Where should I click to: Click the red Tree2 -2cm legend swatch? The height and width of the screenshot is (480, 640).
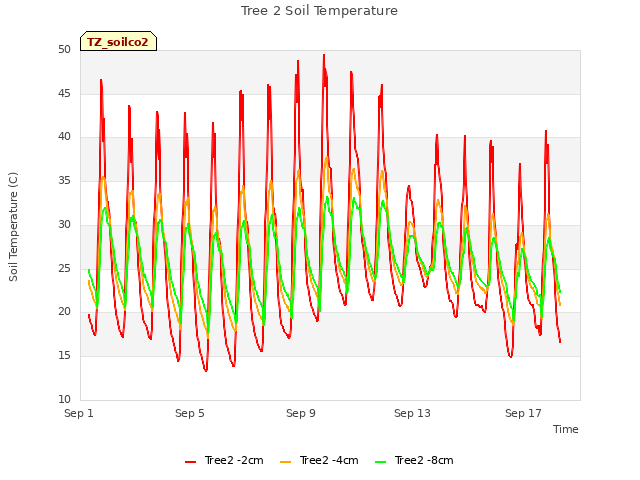click(191, 462)
